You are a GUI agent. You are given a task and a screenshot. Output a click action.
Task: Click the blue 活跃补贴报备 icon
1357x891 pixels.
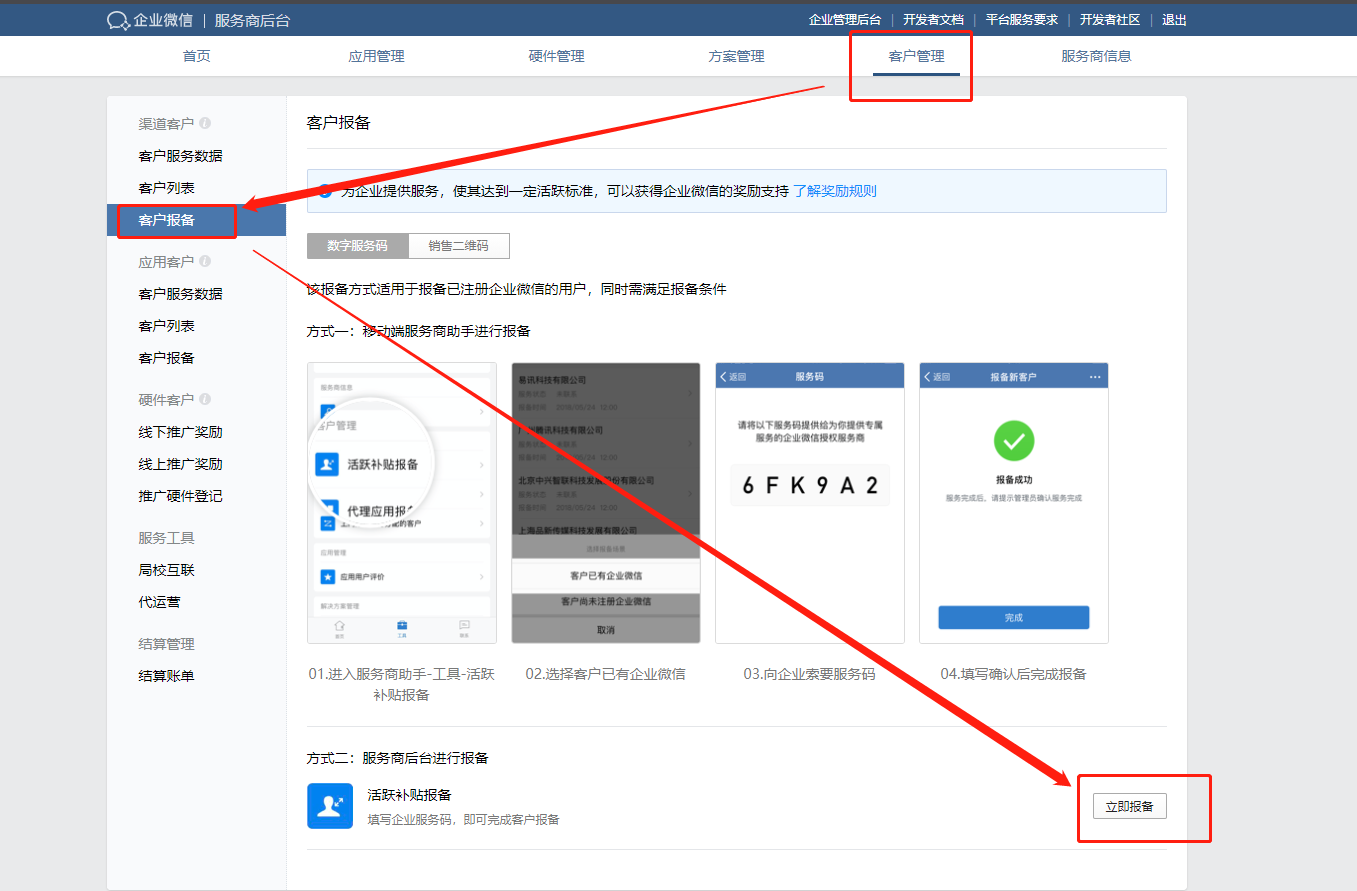(x=330, y=806)
